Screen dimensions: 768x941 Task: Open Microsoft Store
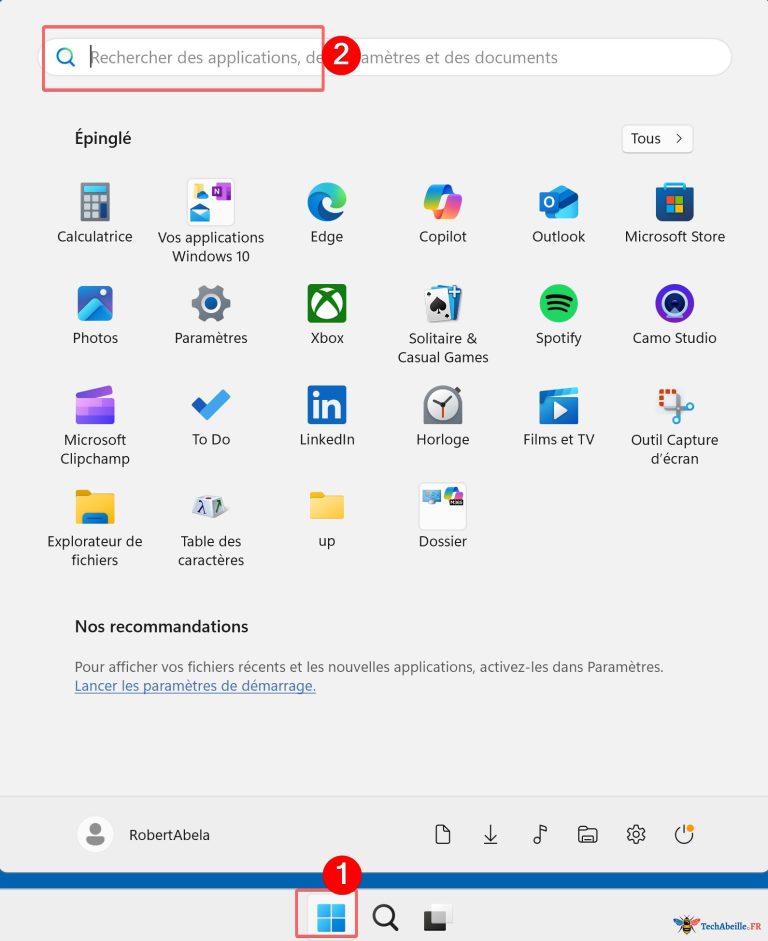pos(674,213)
